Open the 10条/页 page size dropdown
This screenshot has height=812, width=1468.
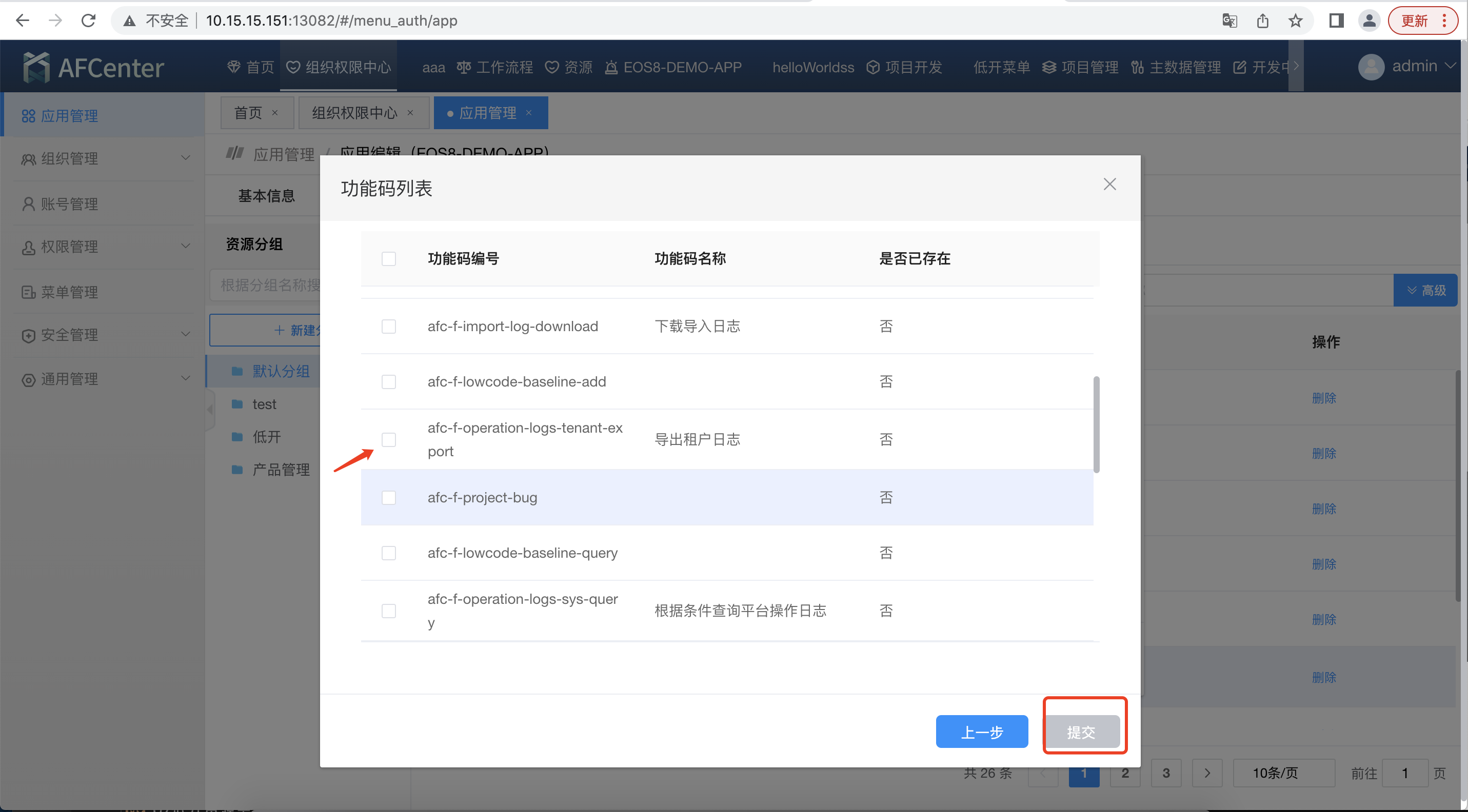(1284, 773)
